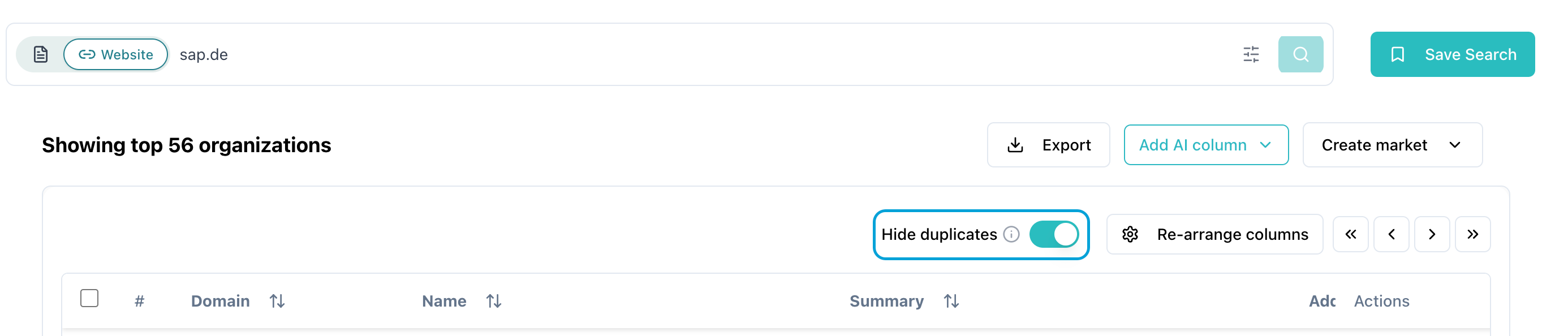The image size is (1568, 336).
Task: Export the organizations list
Action: pyautogui.click(x=1048, y=145)
